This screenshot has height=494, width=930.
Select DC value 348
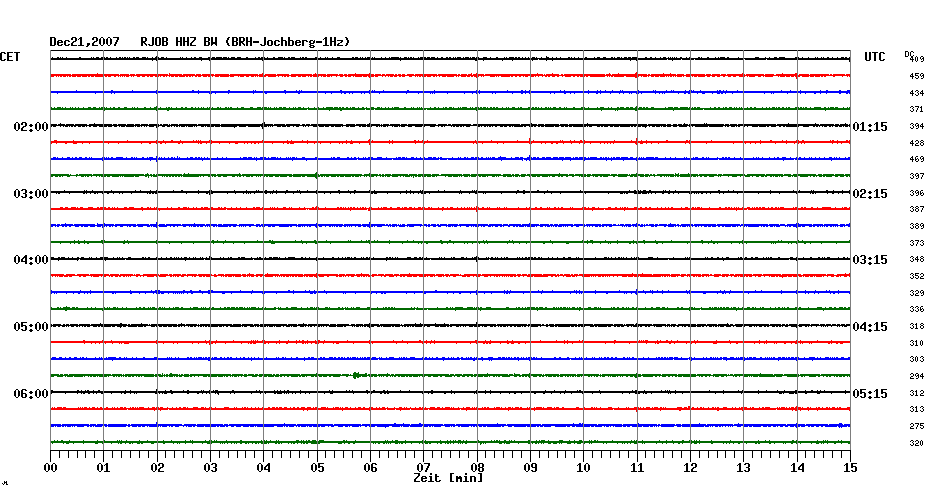[x=916, y=260]
